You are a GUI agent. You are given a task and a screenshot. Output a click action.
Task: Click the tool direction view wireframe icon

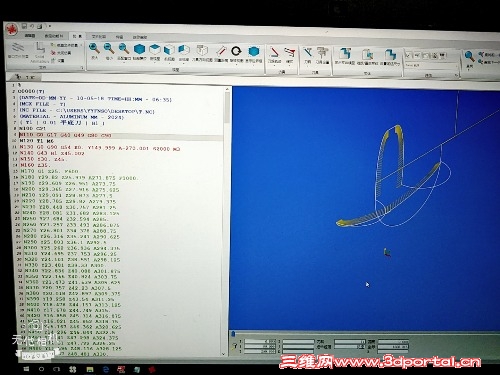(x=202, y=50)
